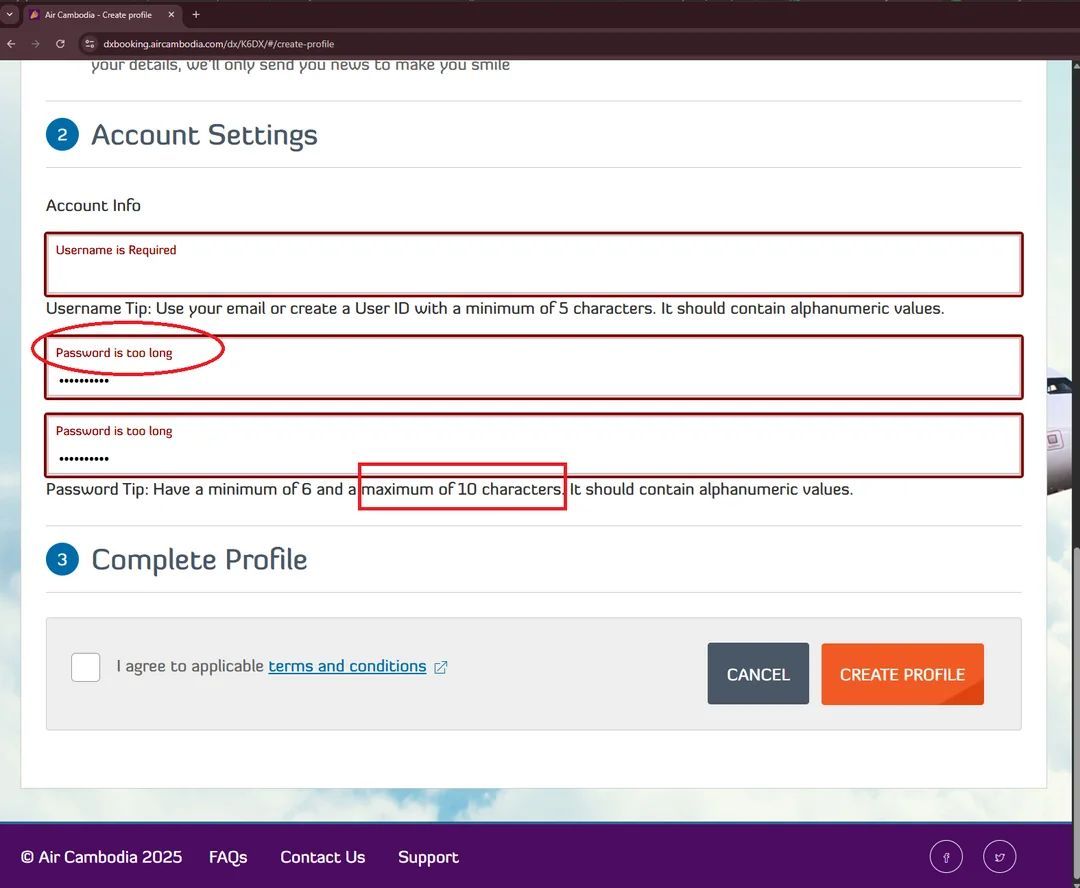The image size is (1080, 888).
Task: Open the Contact Us footer link
Action: click(x=322, y=857)
